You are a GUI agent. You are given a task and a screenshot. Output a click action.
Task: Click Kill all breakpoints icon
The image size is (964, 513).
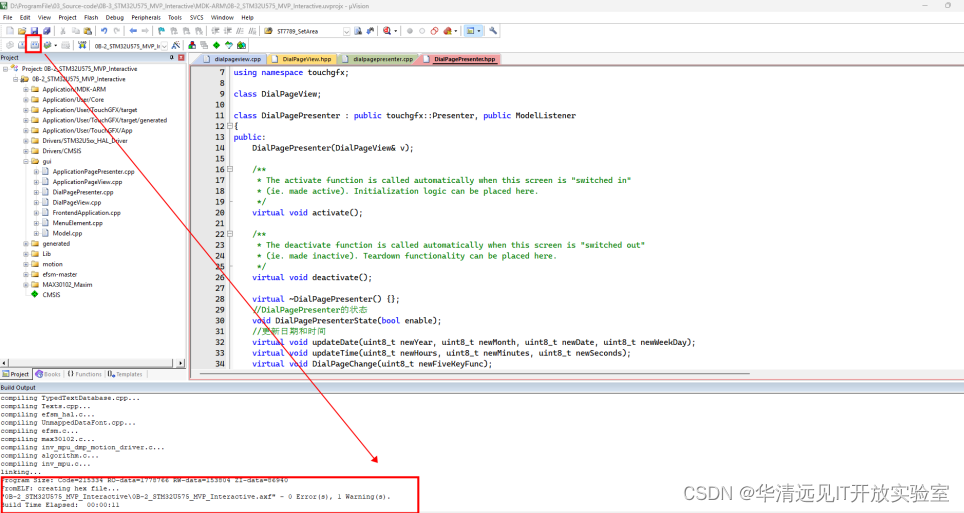coord(447,31)
